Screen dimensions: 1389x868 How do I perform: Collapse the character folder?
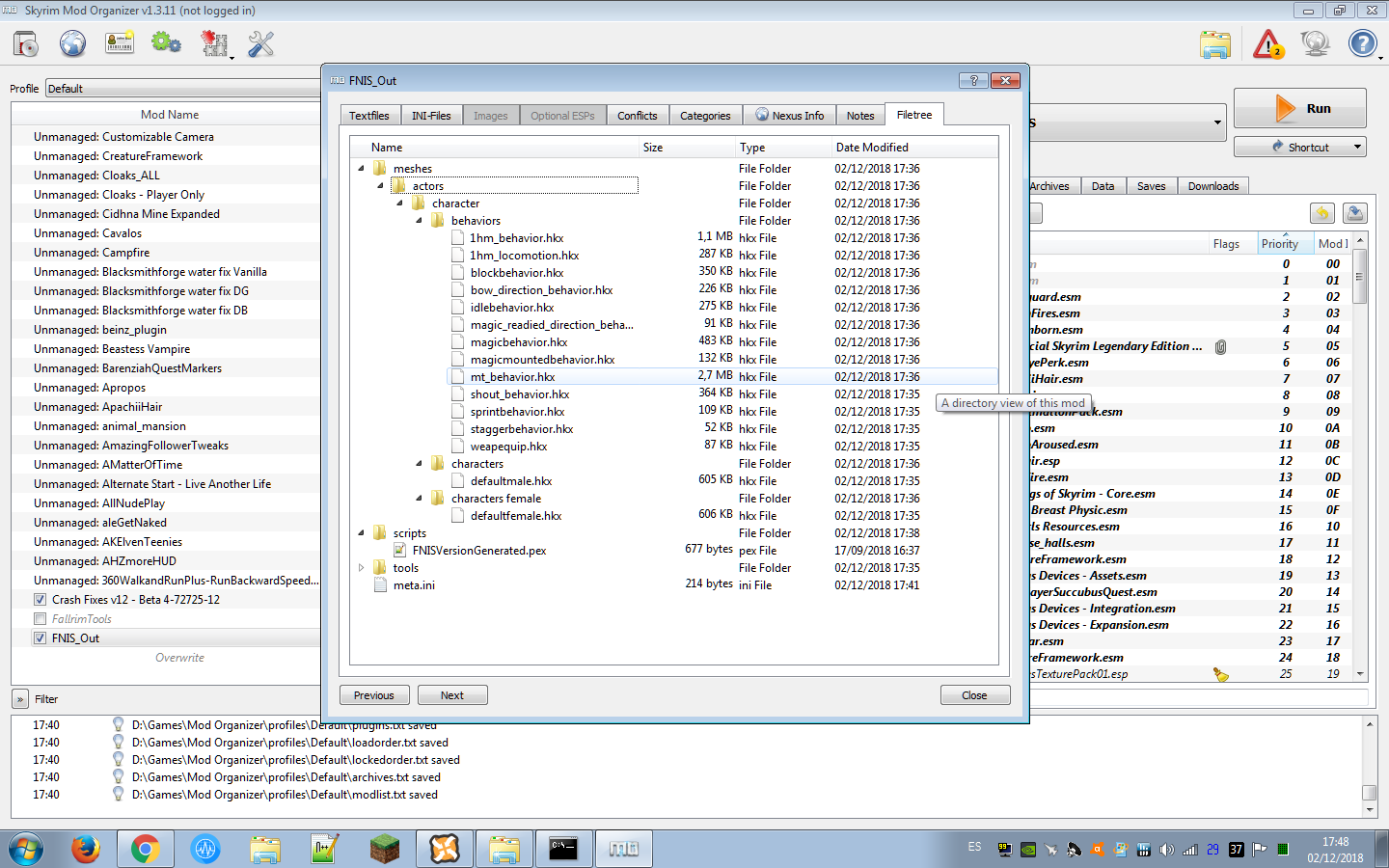click(x=400, y=203)
